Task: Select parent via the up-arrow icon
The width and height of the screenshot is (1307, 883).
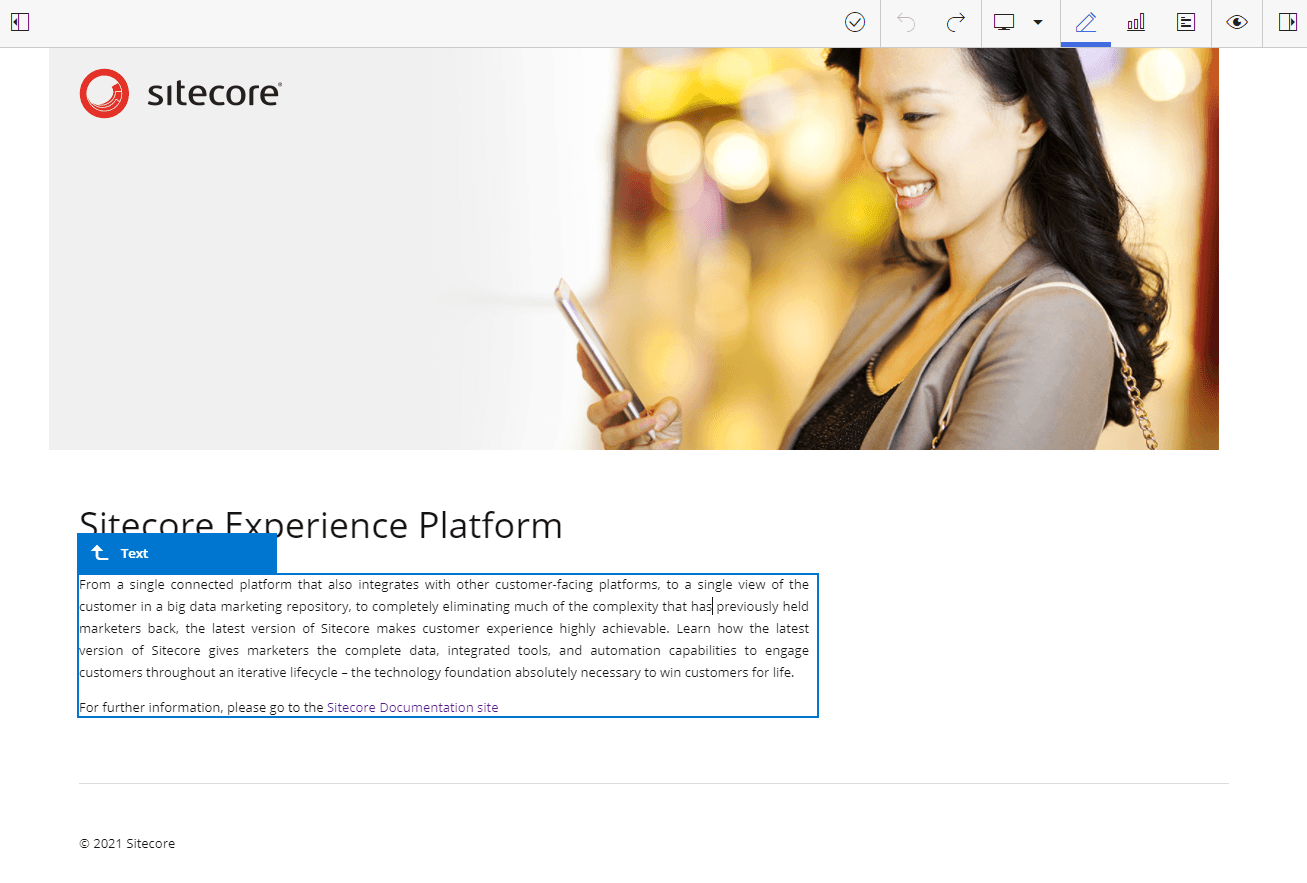Action: tap(99, 553)
